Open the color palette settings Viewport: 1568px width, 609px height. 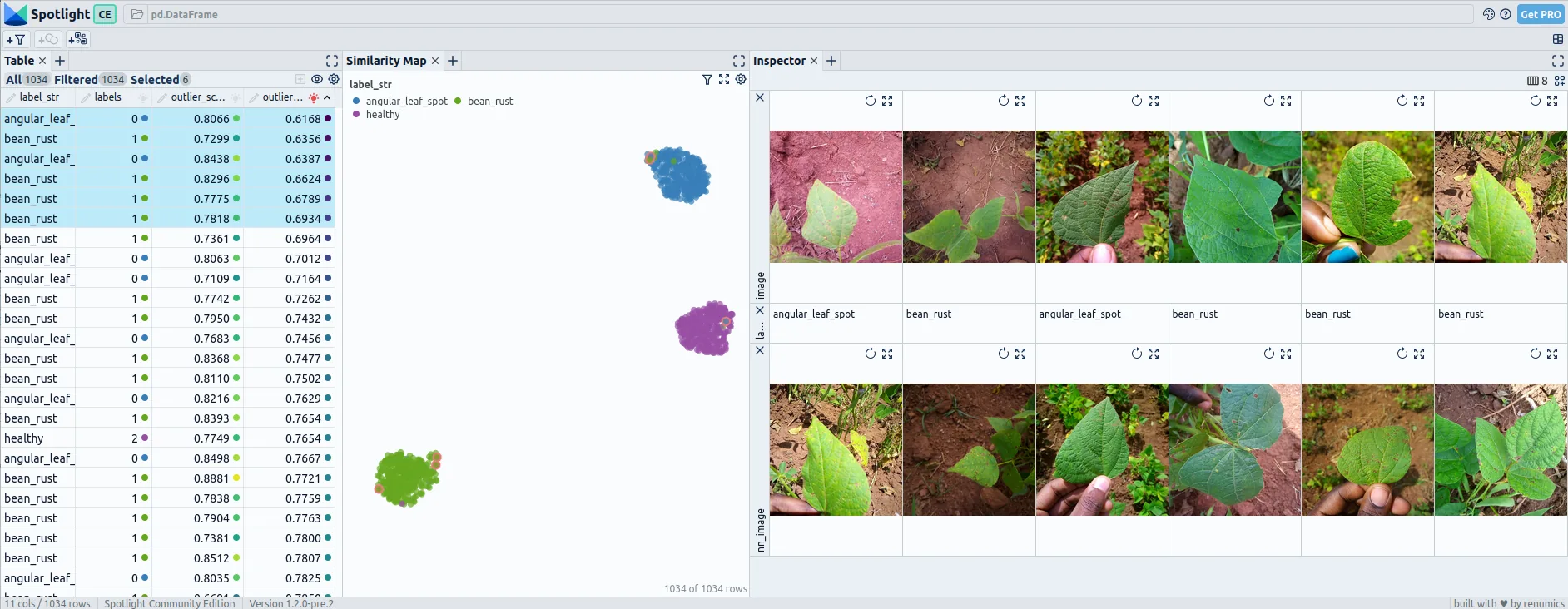(x=1489, y=14)
